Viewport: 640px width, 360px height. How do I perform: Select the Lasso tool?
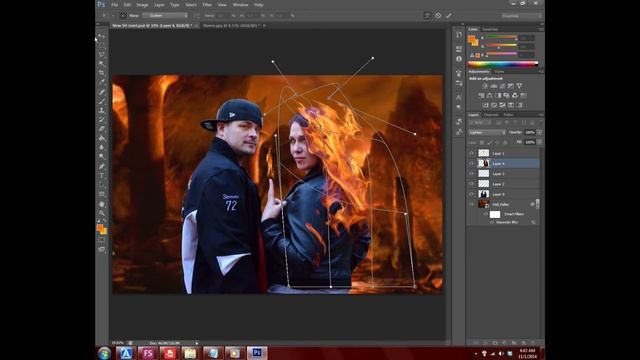[x=102, y=54]
